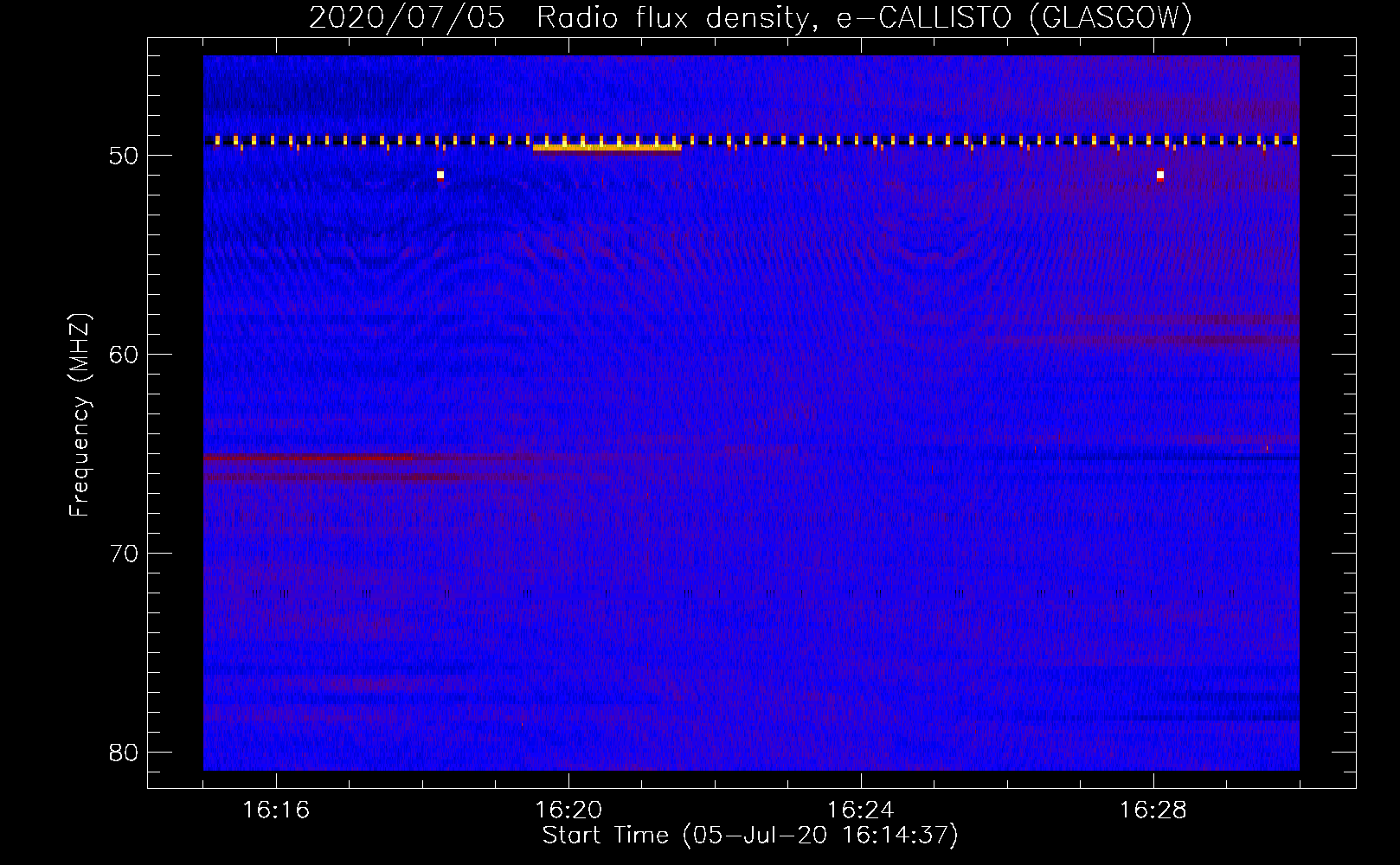Click the long orange burst bar near 50 MHz

click(607, 148)
